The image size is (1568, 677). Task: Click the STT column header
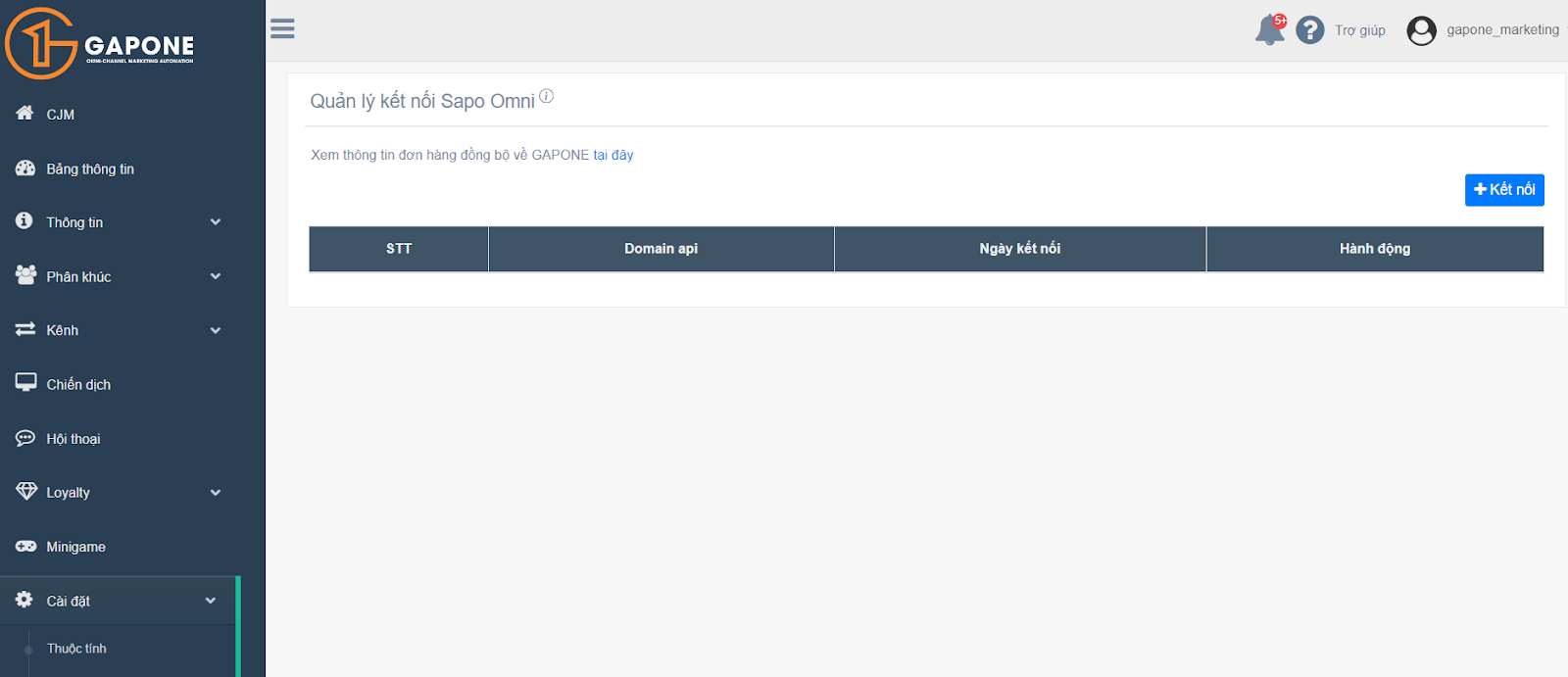pyautogui.click(x=399, y=249)
